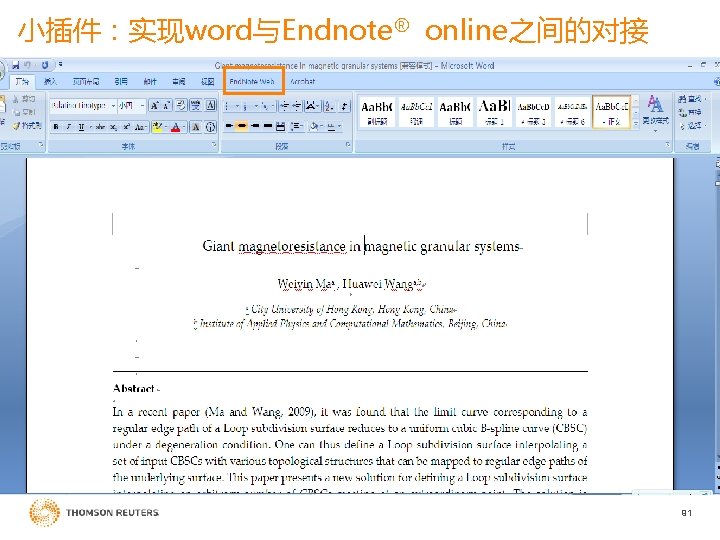Toggle Underline formatting
Viewport: 720px width, 540px height.
click(x=81, y=127)
